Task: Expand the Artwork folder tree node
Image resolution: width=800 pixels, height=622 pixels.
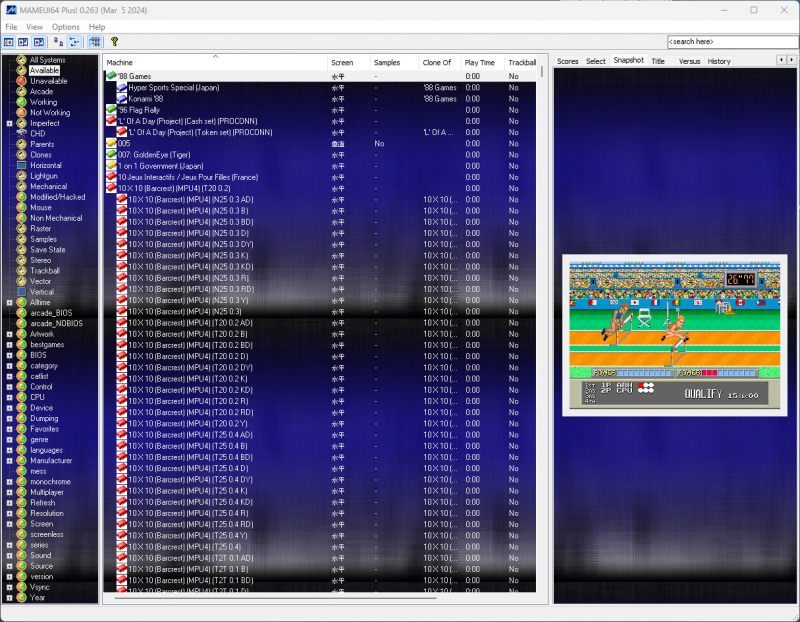Action: click(x=9, y=334)
